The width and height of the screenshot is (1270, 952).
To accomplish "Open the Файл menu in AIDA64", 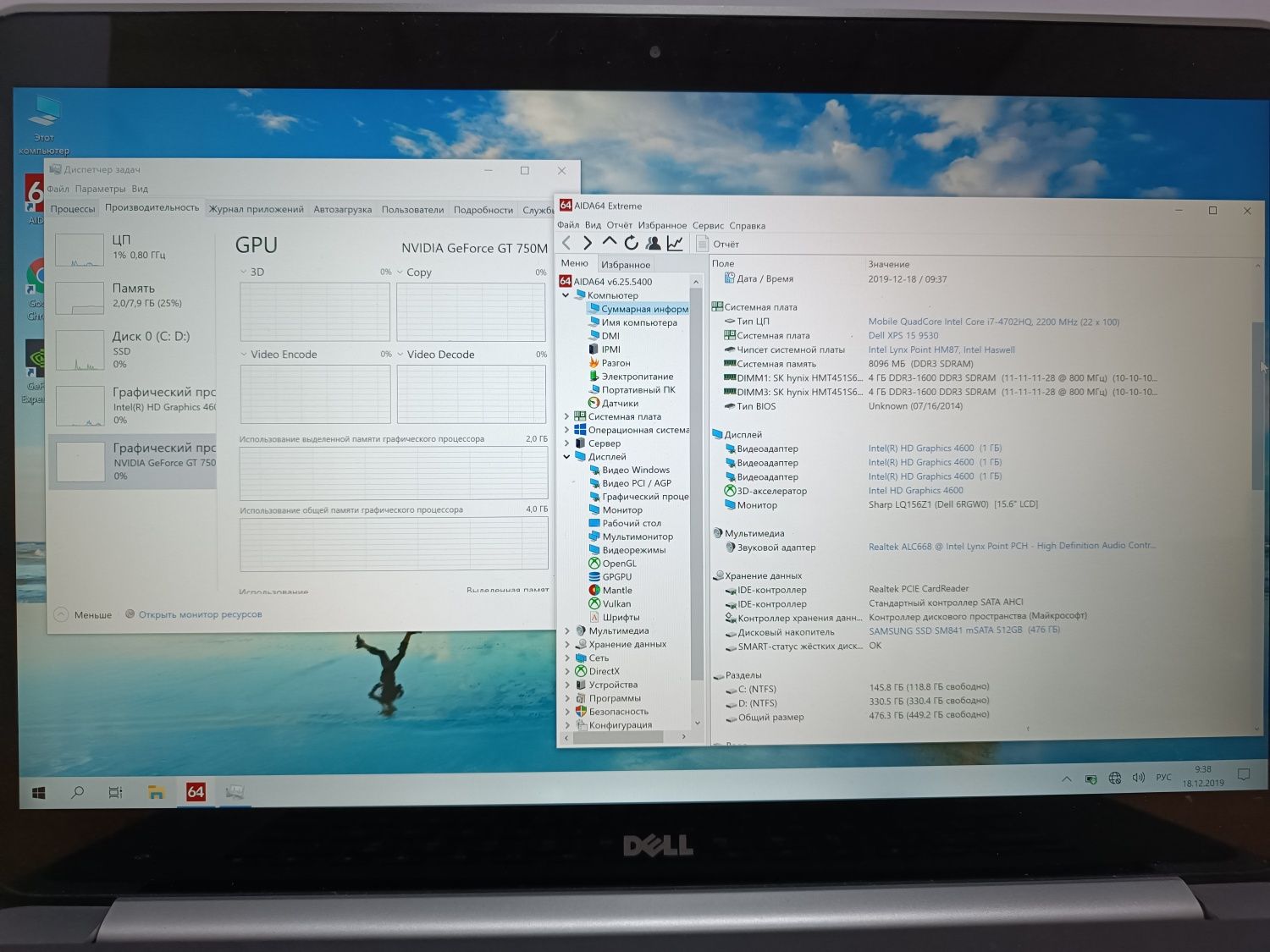I will point(568,225).
